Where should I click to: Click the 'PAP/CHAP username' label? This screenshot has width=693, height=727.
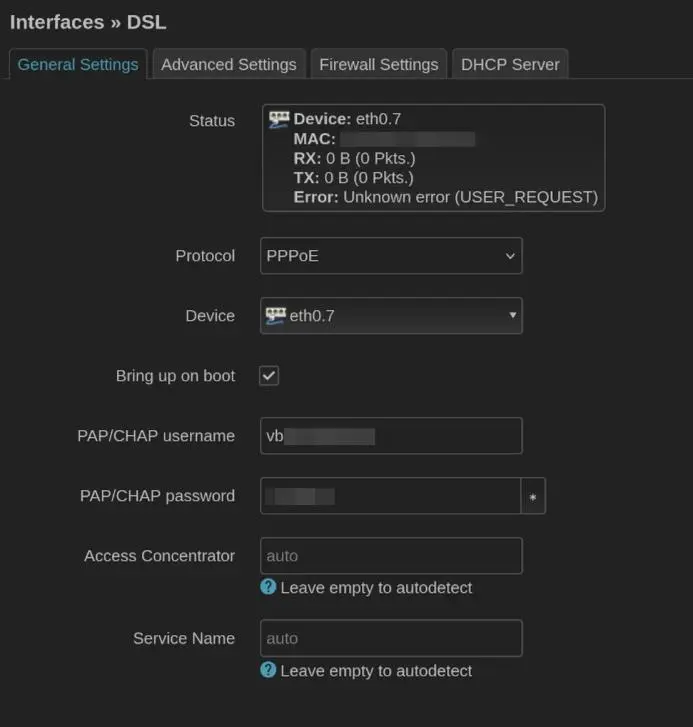coord(156,436)
